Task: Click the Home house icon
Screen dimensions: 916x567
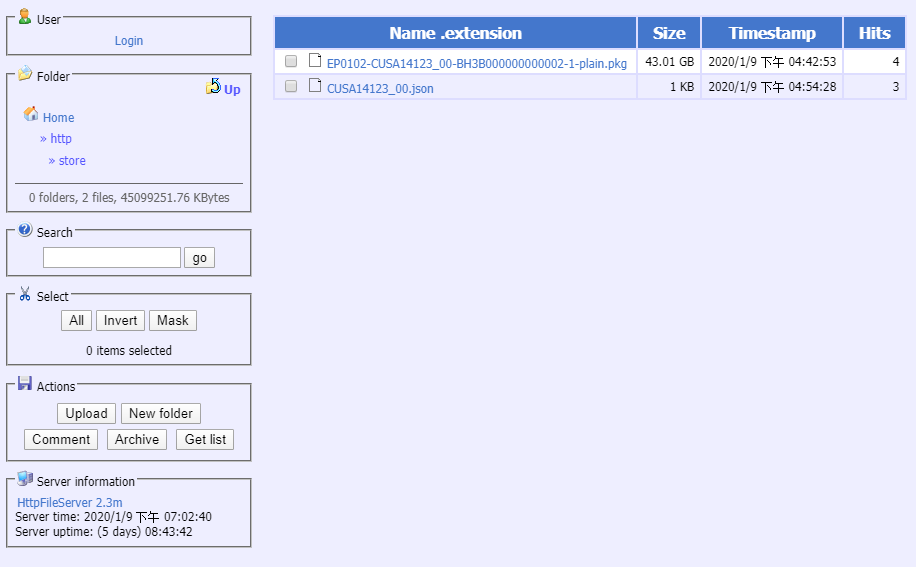Action: tap(31, 115)
